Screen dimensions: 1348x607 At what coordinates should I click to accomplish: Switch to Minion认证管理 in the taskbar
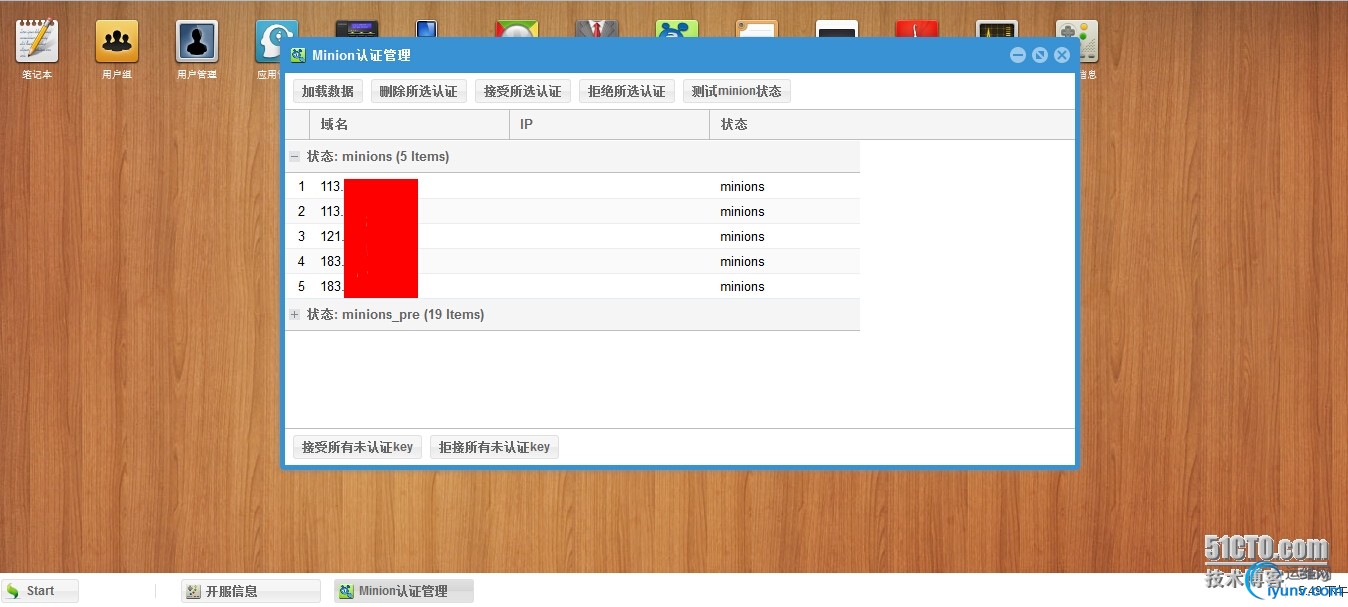tap(404, 591)
